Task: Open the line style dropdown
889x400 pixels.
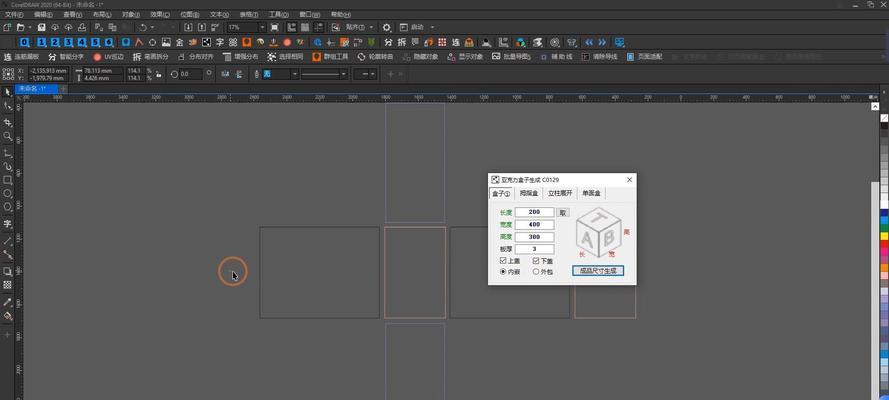Action: coord(344,74)
